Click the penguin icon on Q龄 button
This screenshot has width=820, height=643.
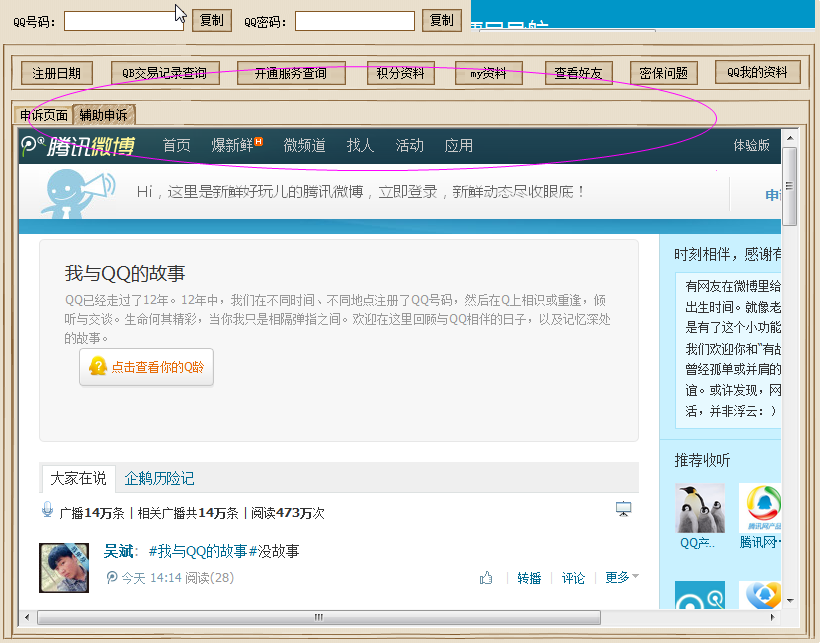pos(98,366)
